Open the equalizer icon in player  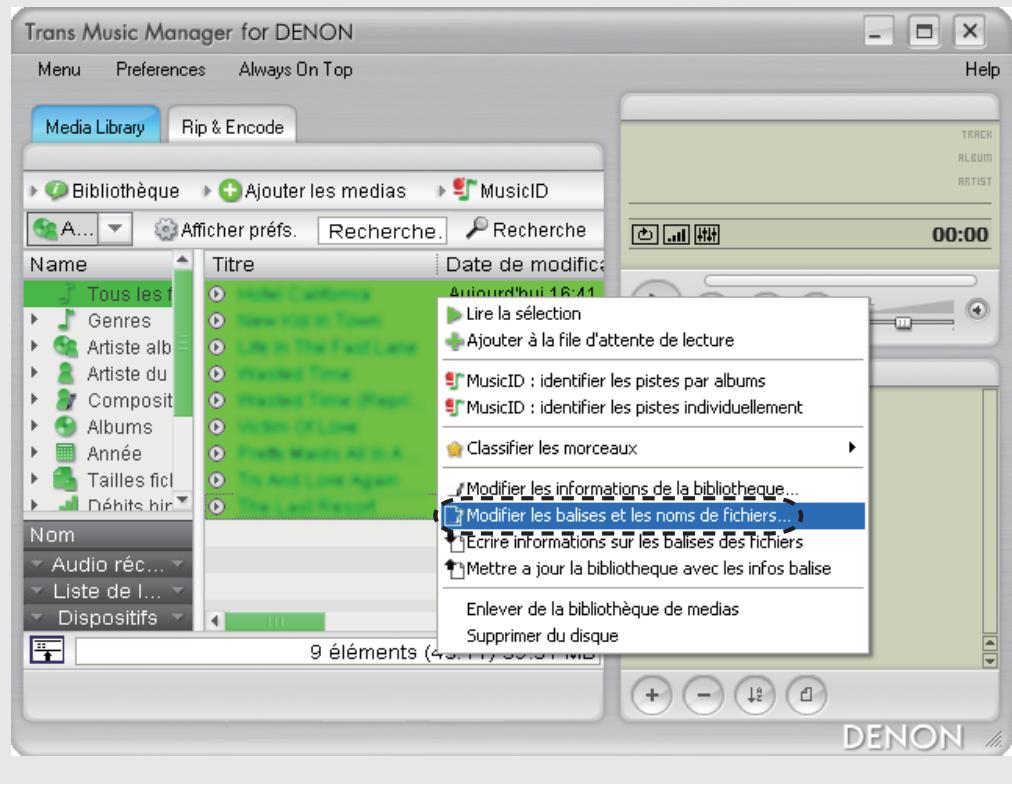click(x=707, y=235)
